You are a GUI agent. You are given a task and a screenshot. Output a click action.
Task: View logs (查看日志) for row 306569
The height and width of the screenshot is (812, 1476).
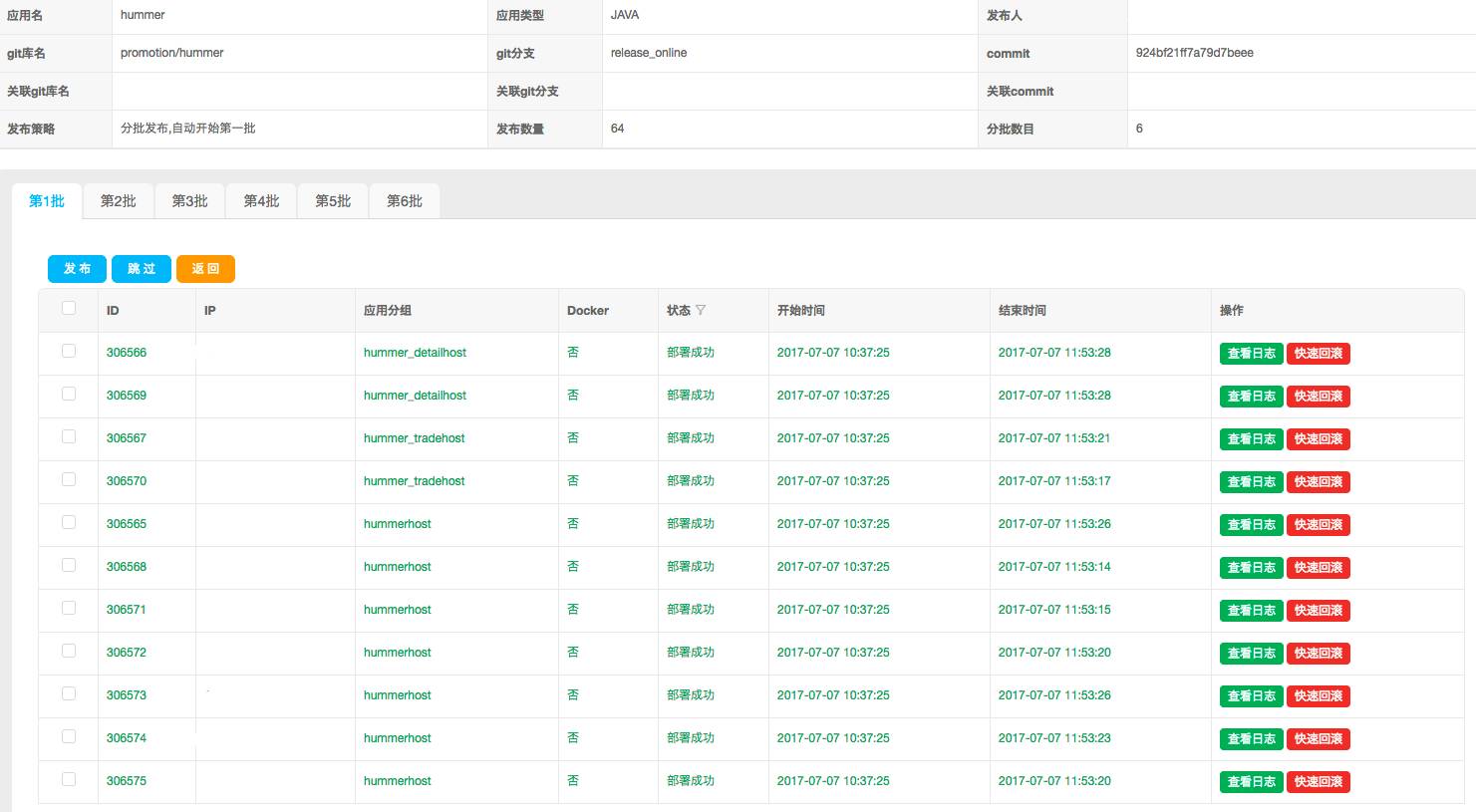point(1252,397)
